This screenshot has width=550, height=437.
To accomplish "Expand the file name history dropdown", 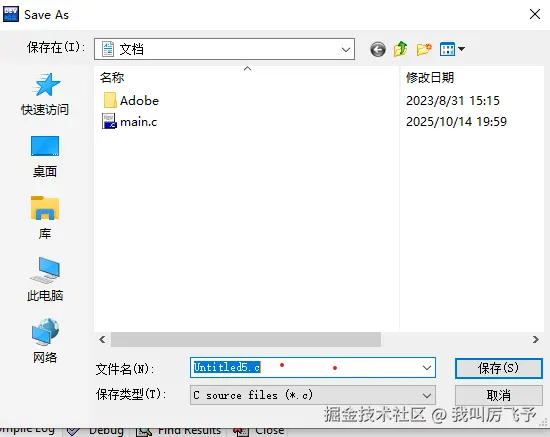I will coord(427,368).
